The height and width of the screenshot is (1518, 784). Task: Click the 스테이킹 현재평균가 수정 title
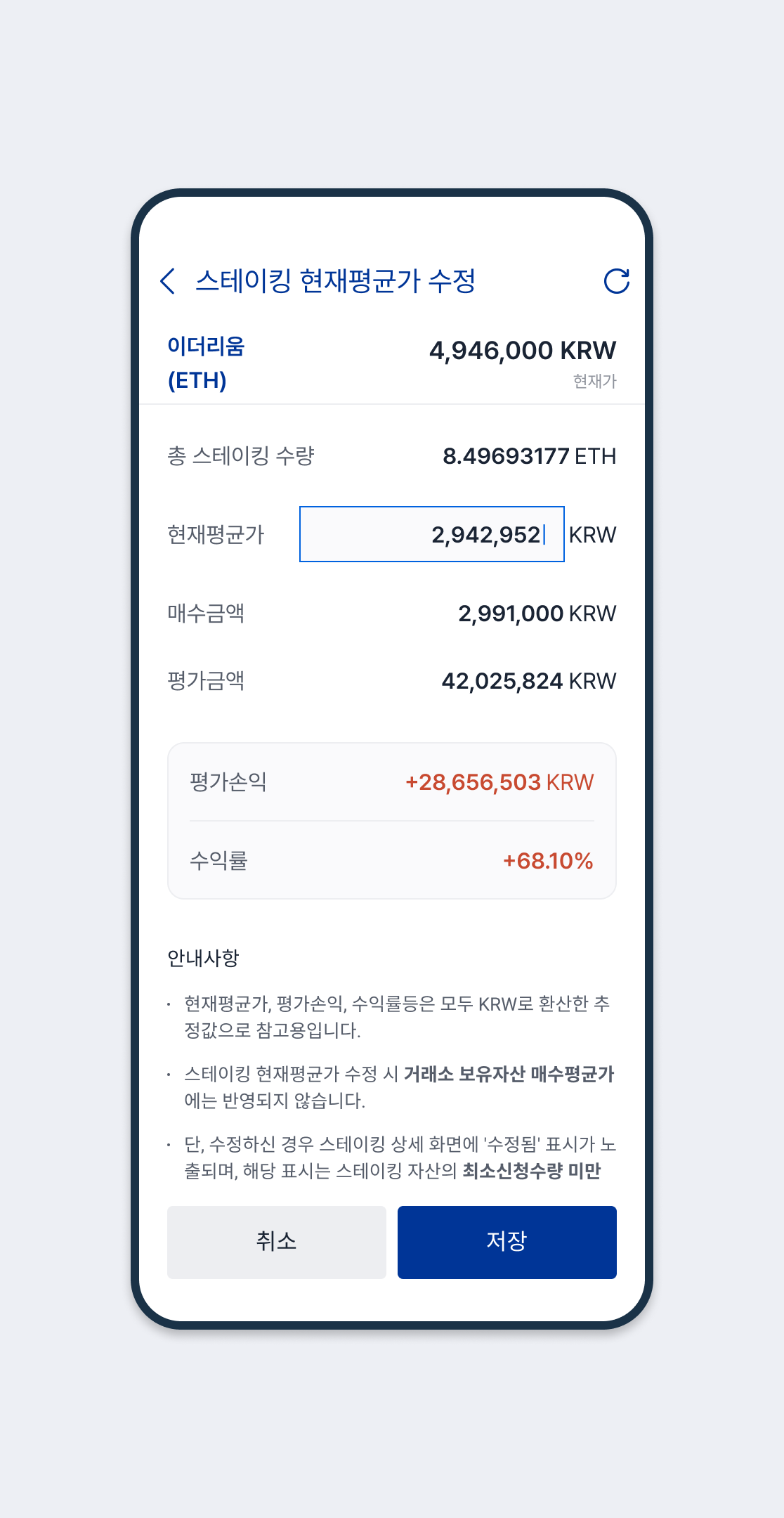click(x=335, y=281)
